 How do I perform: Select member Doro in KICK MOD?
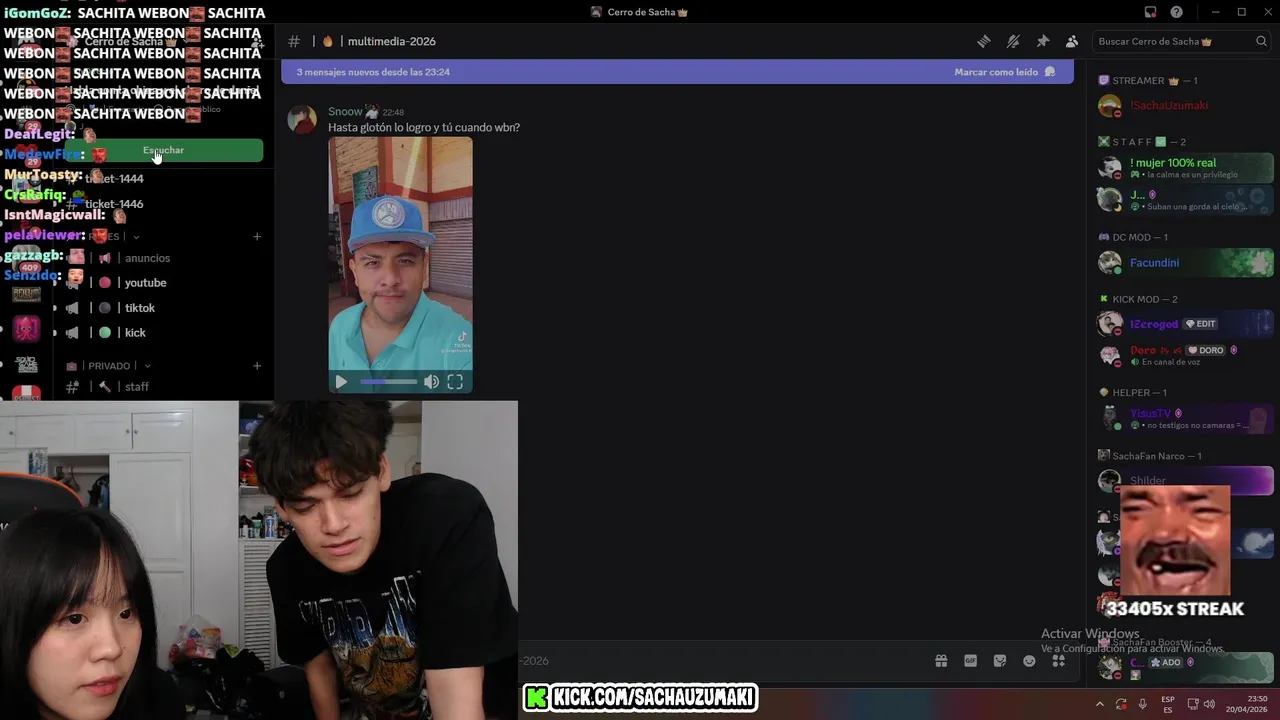[1185, 355]
